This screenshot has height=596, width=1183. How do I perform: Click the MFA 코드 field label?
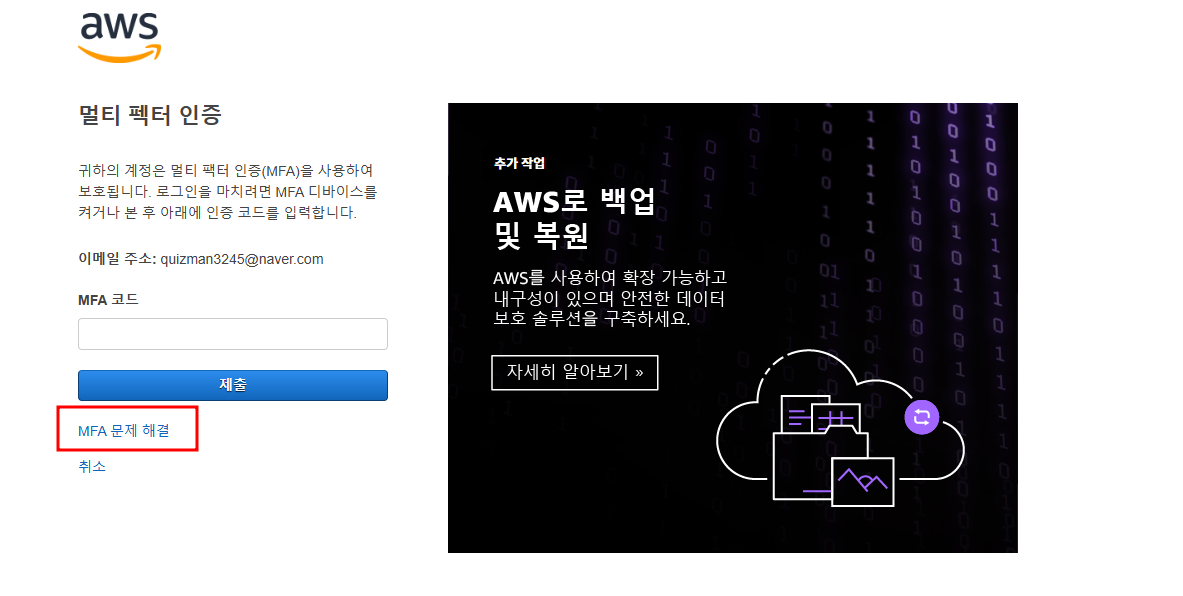pos(108,300)
